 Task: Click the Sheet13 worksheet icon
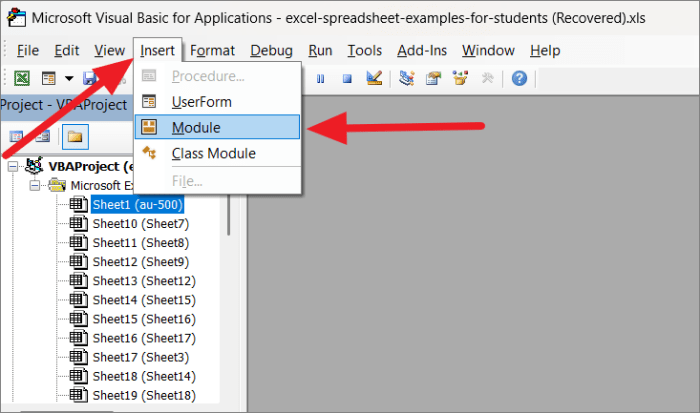(x=79, y=280)
